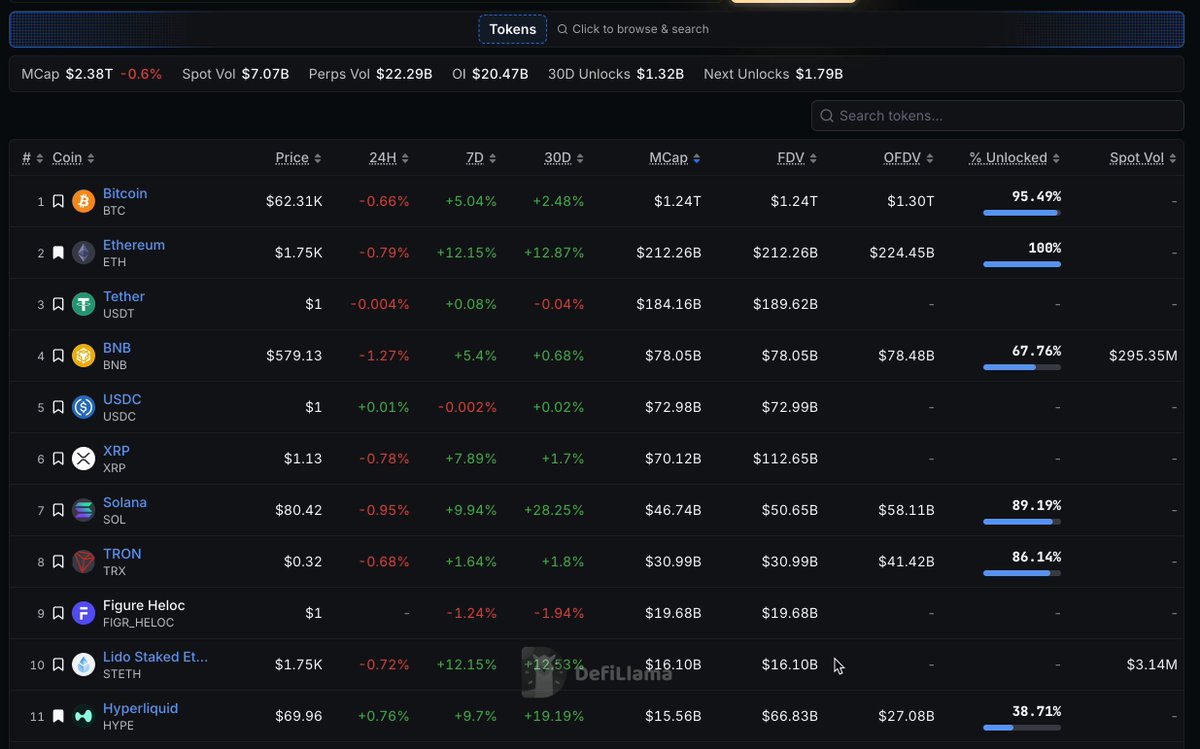The image size is (1200, 749).
Task: Click the Hyperliquid % Unlocked progress bar
Action: [1022, 727]
